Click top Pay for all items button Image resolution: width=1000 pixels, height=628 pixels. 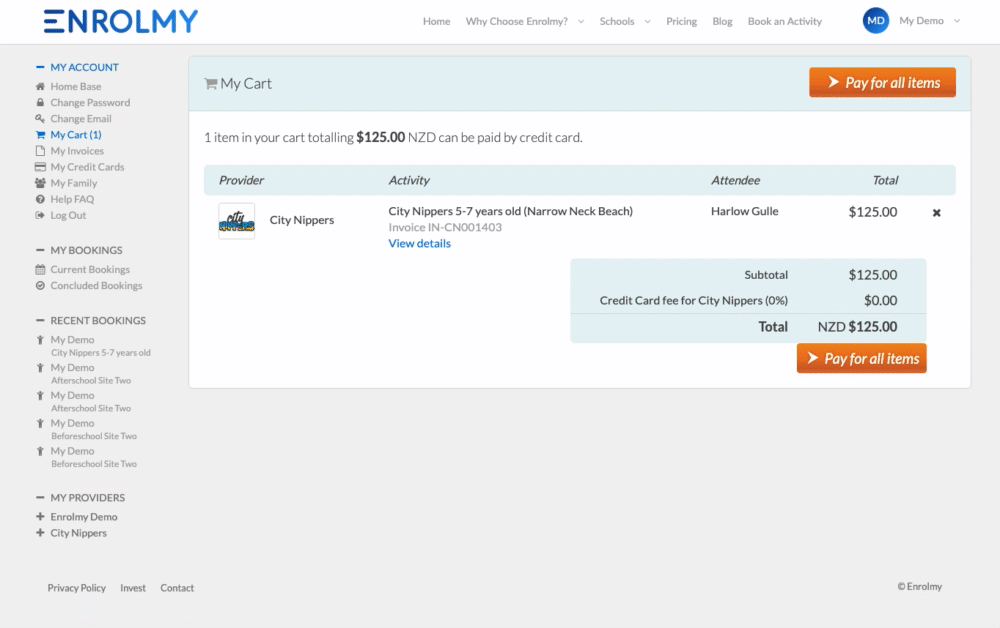[882, 82]
